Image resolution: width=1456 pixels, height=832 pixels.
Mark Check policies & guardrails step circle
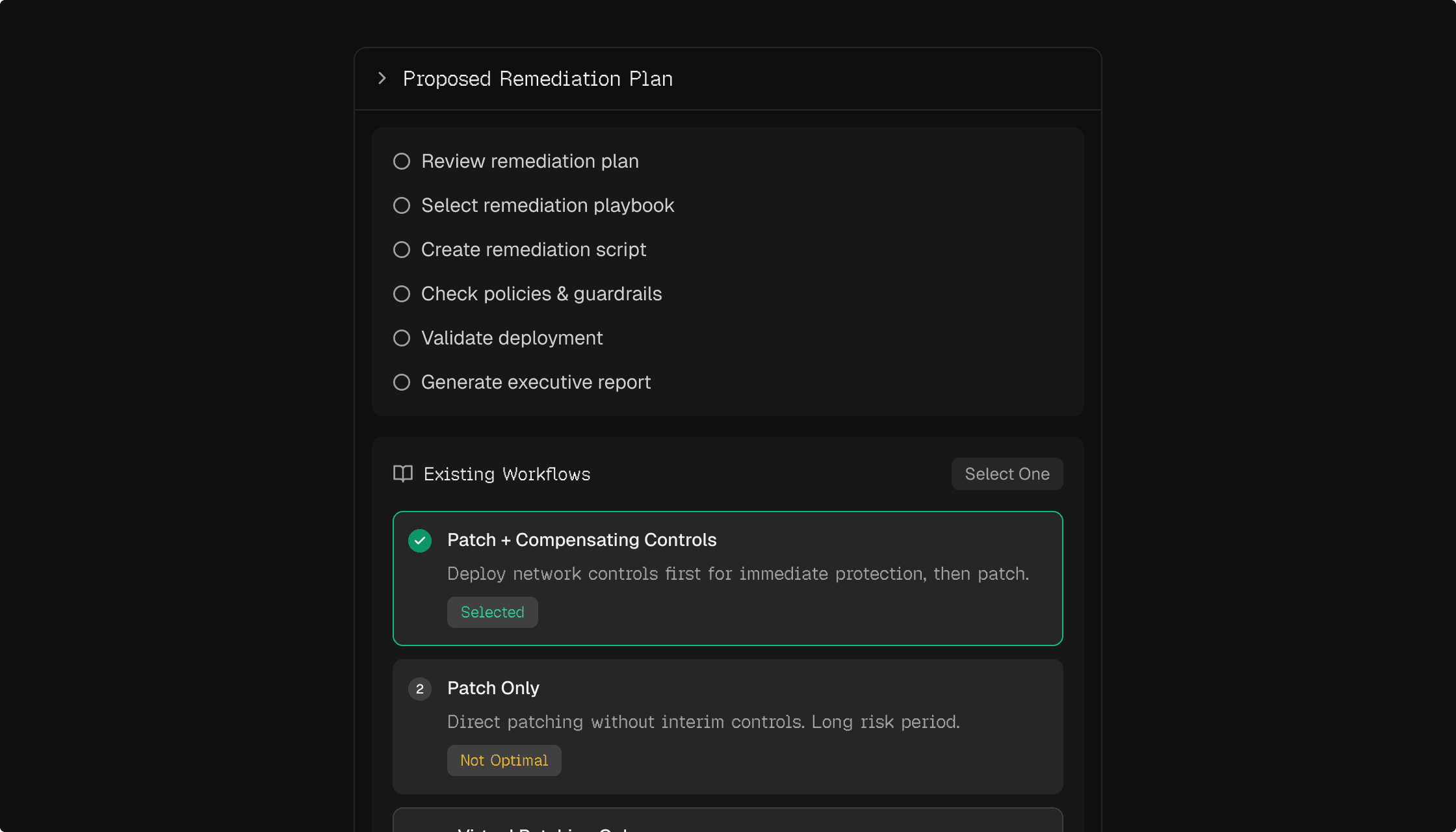point(402,294)
